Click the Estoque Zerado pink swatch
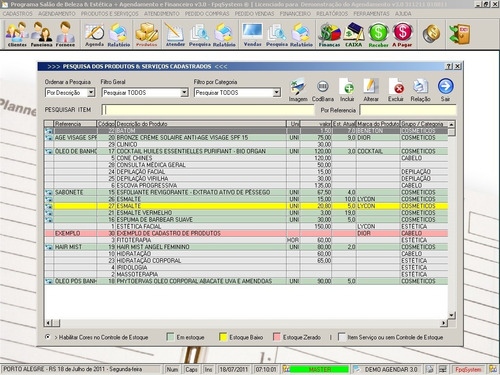500x375 pixels. coord(277,337)
